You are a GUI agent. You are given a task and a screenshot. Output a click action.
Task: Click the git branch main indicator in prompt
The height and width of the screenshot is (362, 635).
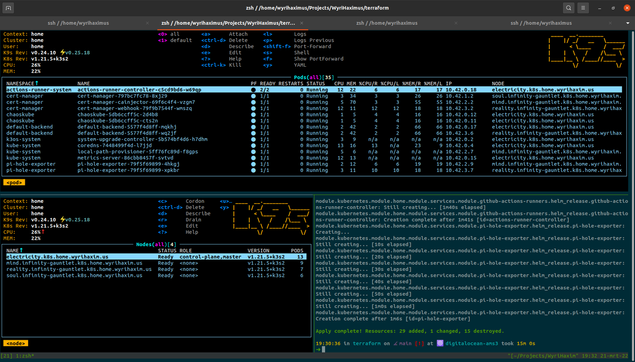[403, 343]
